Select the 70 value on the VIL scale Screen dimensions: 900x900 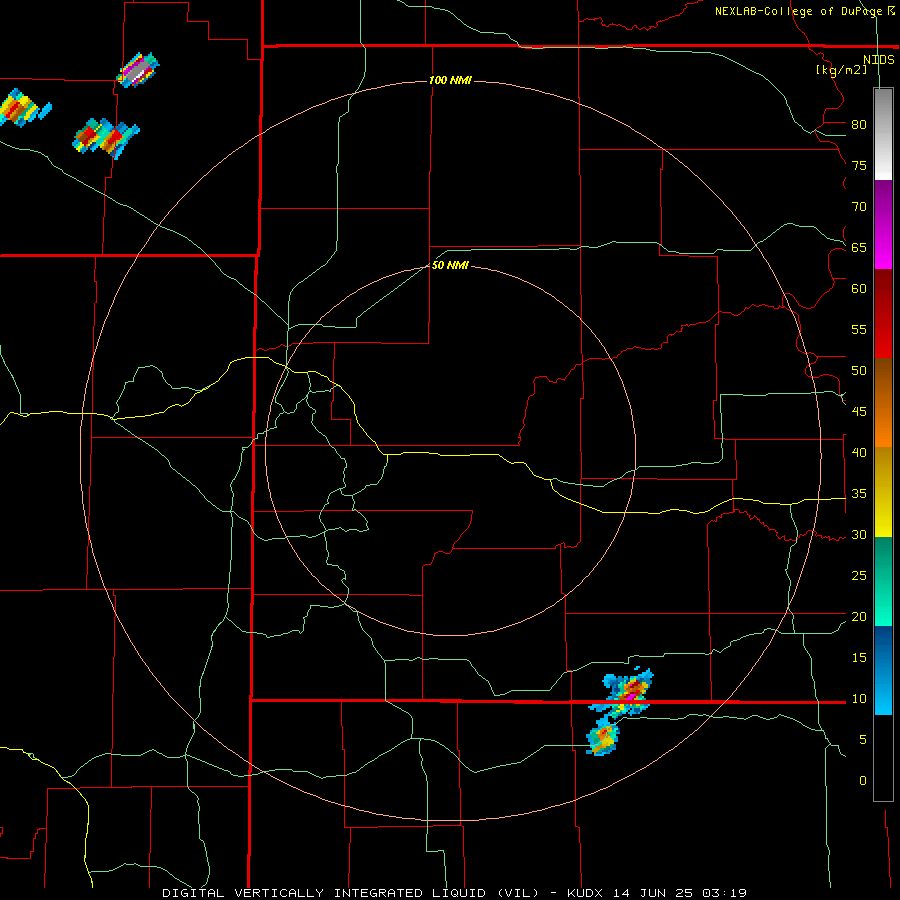(859, 207)
